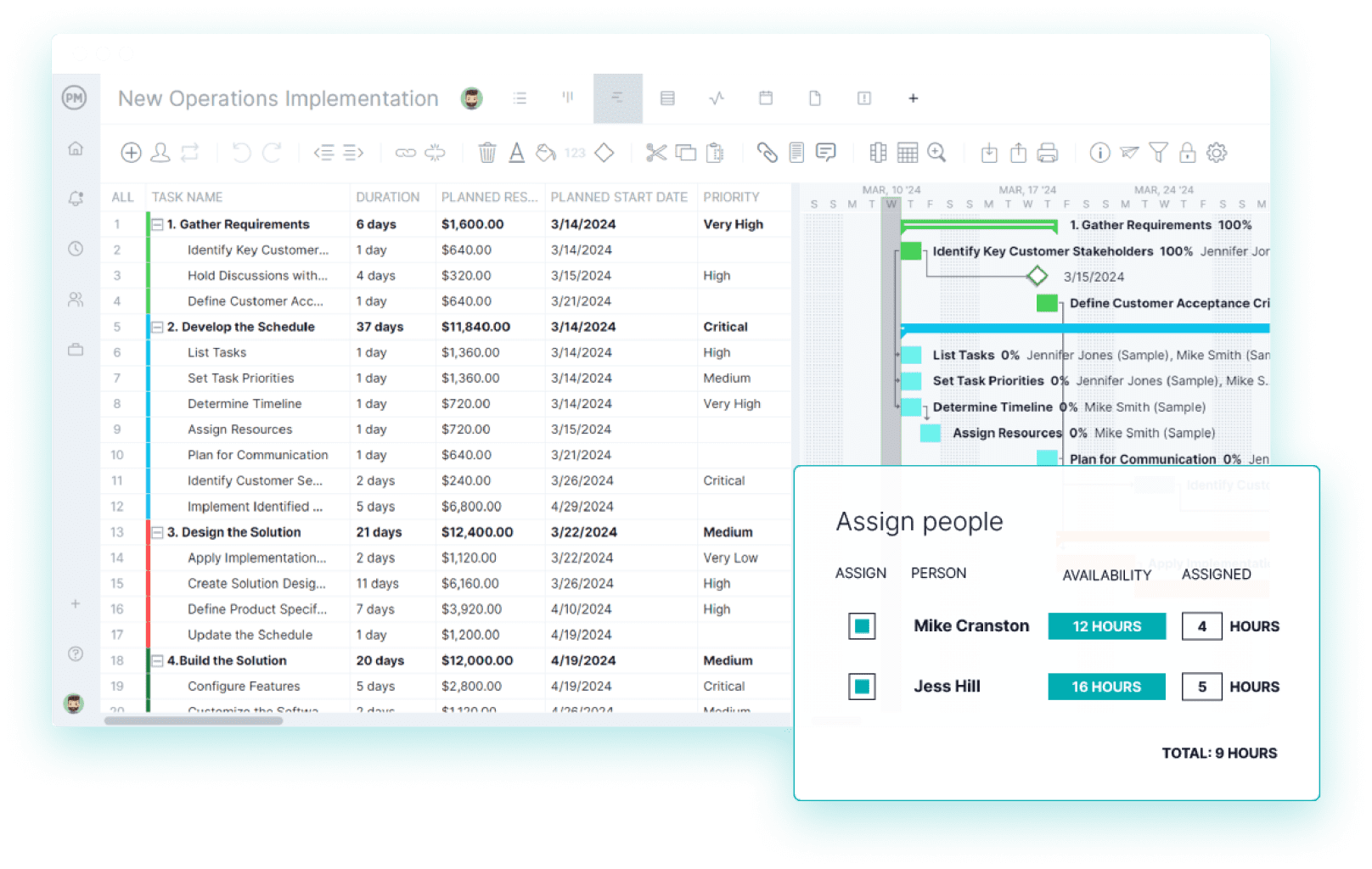Click the trash delete icon
This screenshot has width=1372, height=869.
click(487, 153)
